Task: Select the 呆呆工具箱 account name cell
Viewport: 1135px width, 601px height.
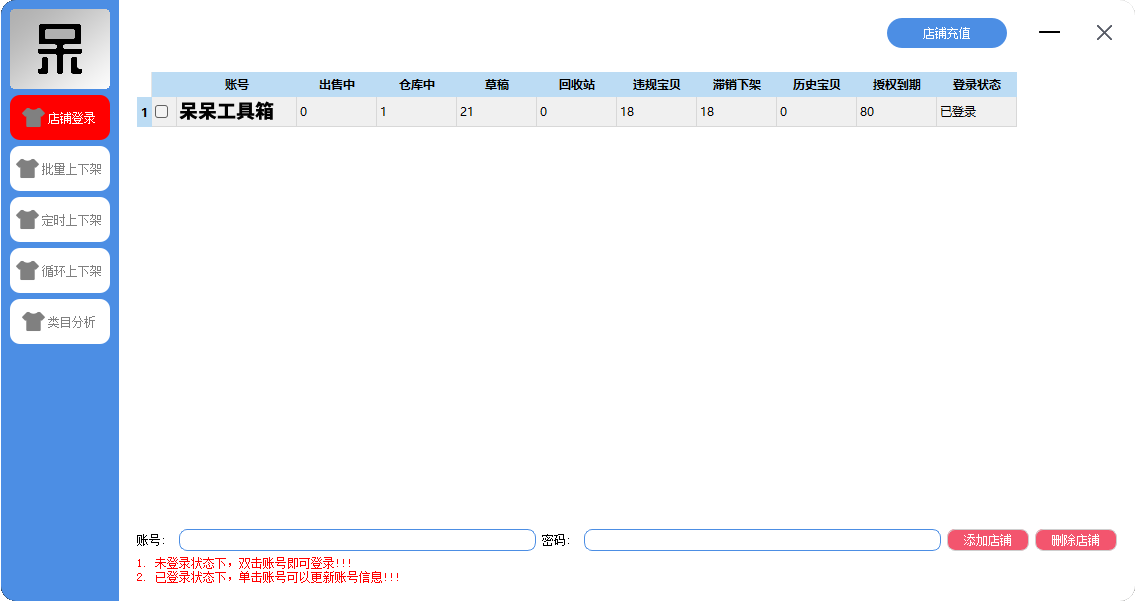Action: (237, 112)
